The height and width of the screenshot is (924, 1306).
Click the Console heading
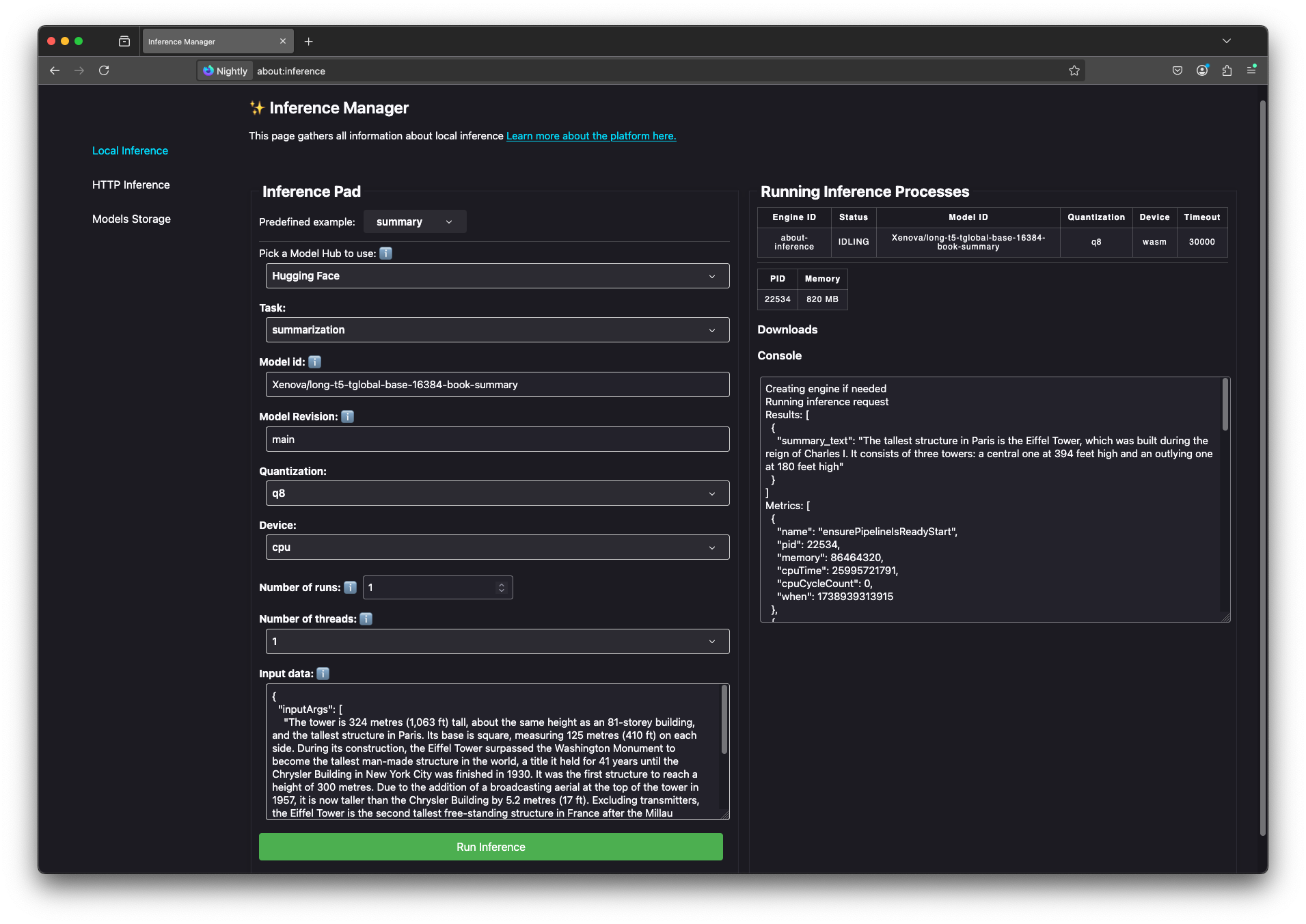[x=779, y=355]
